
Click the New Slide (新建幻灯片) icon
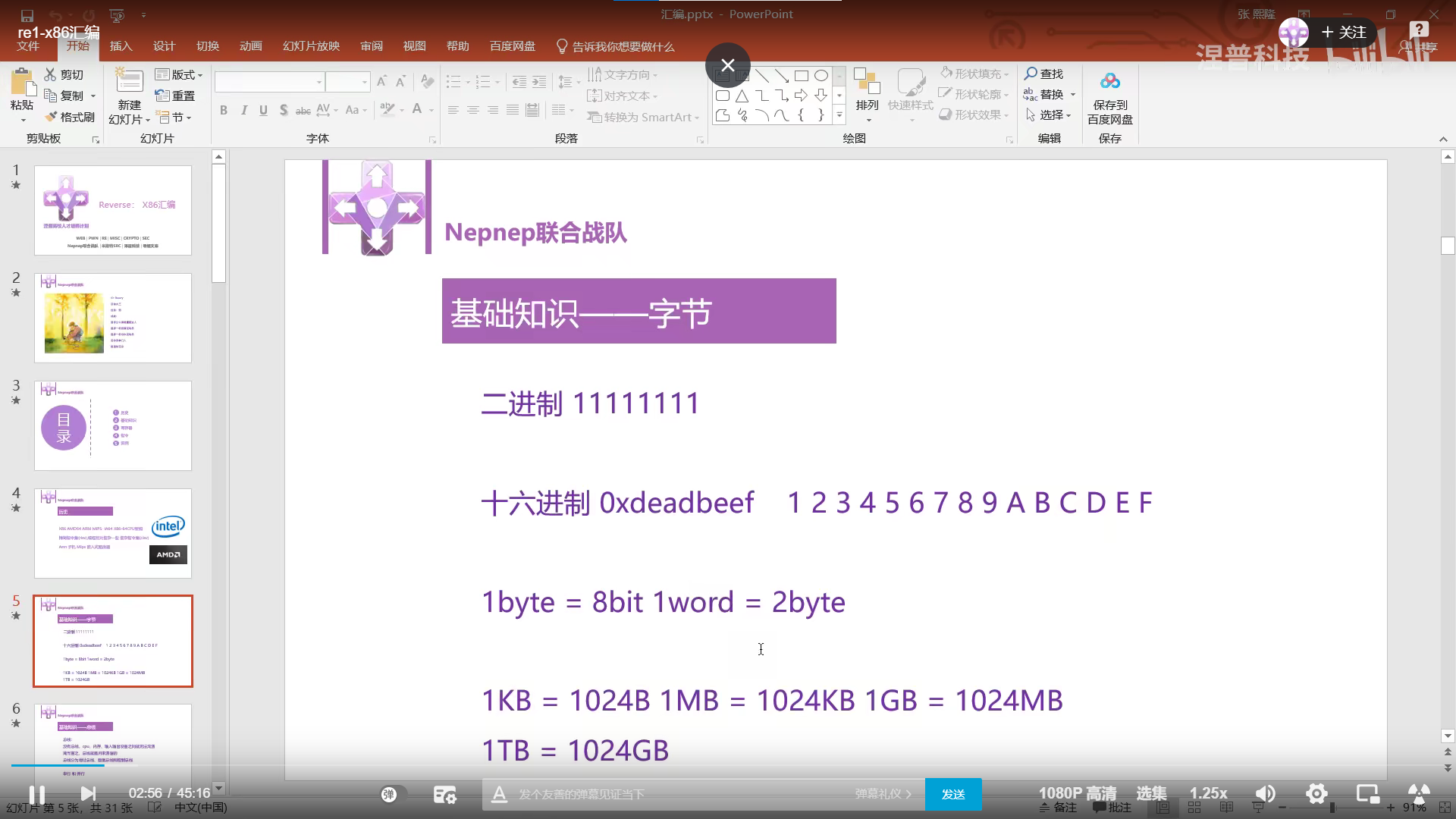point(129,82)
